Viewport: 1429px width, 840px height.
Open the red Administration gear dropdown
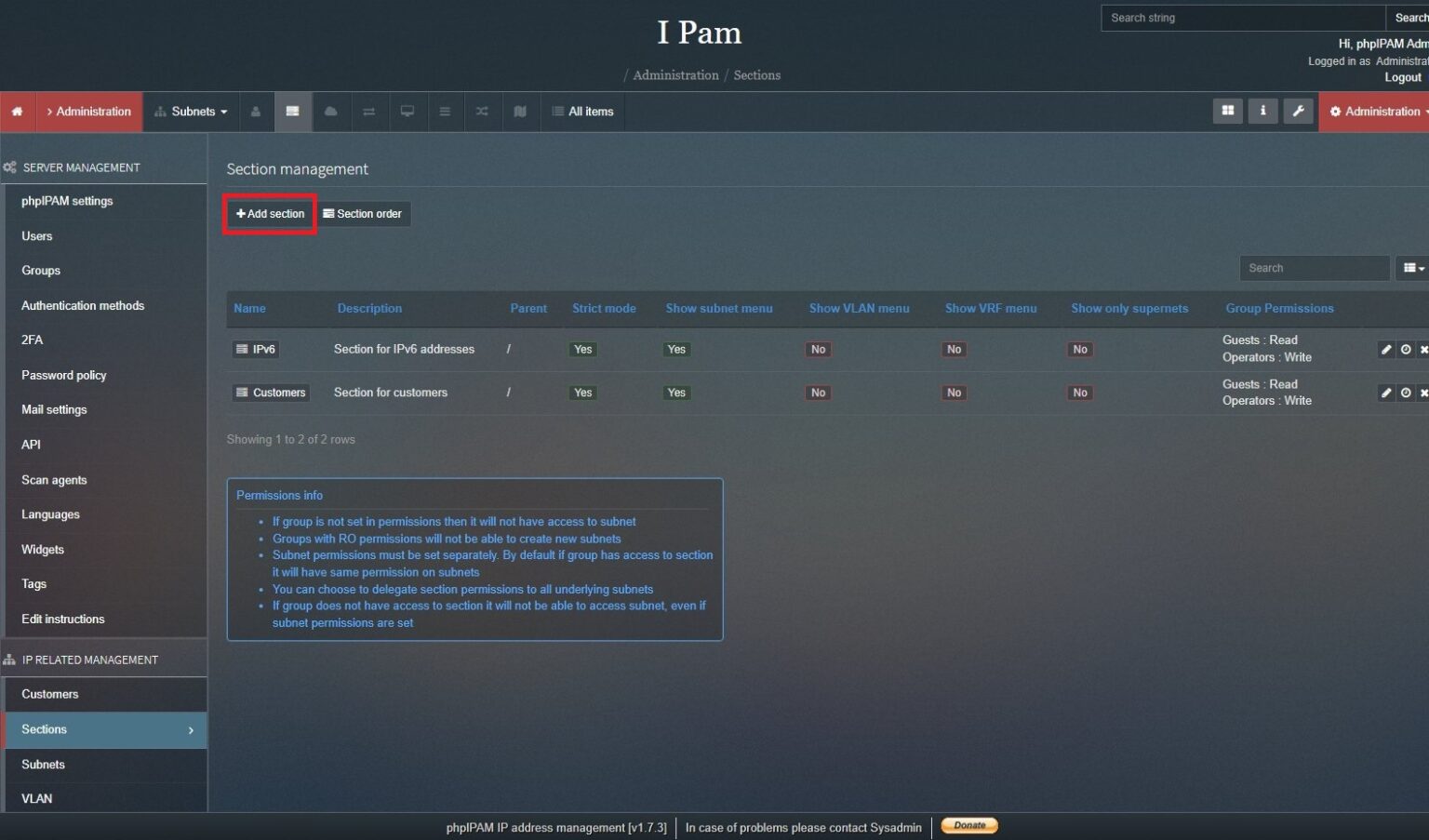coord(1377,112)
